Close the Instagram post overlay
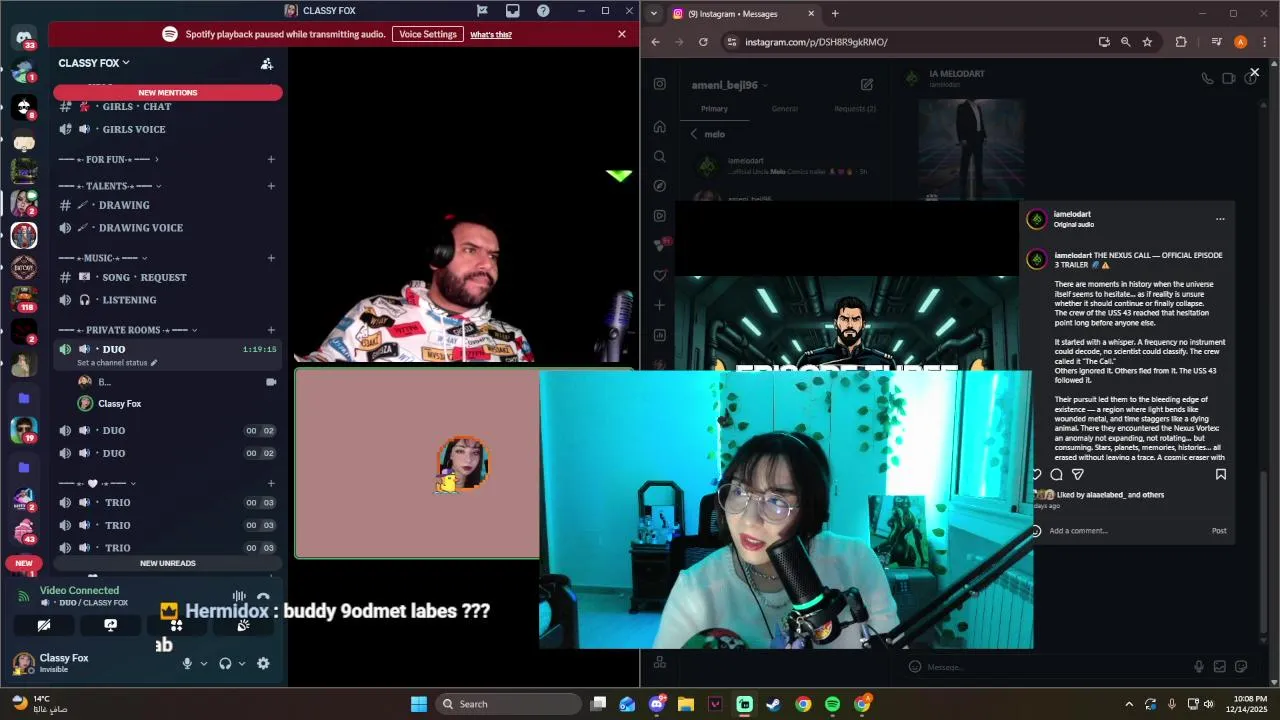The width and height of the screenshot is (1280, 720). coord(1254,73)
